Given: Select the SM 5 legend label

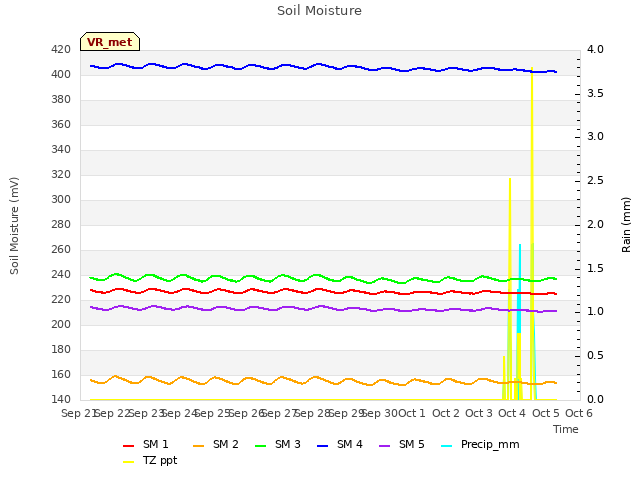Looking at the screenshot, I should (412, 444).
